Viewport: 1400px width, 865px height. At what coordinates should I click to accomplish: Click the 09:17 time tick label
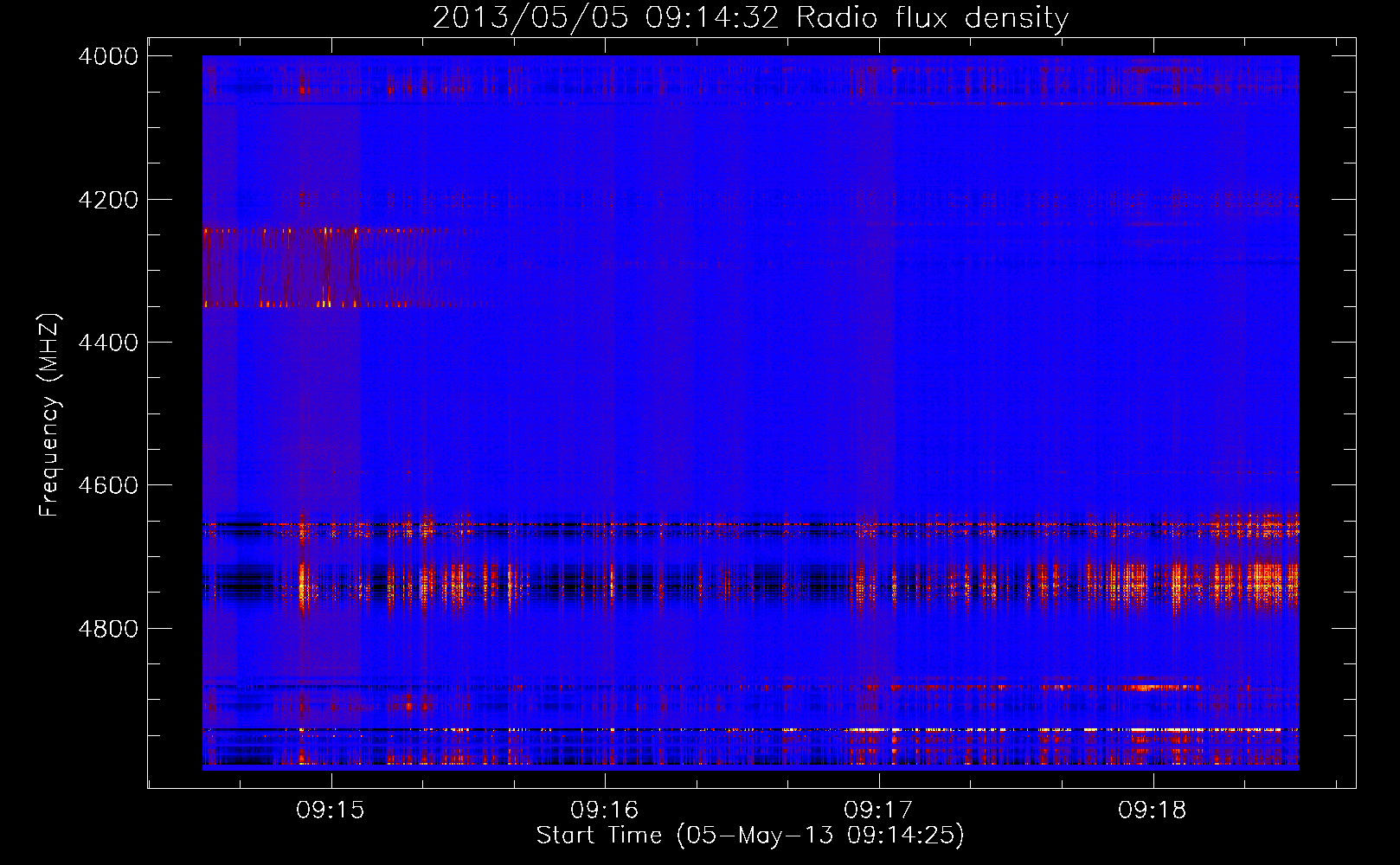878,811
